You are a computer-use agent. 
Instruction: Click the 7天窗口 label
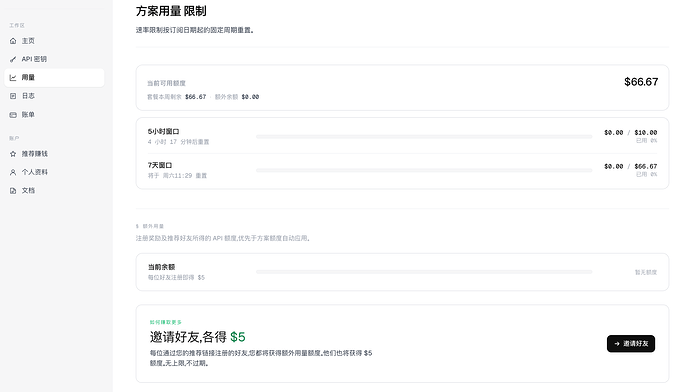point(160,165)
